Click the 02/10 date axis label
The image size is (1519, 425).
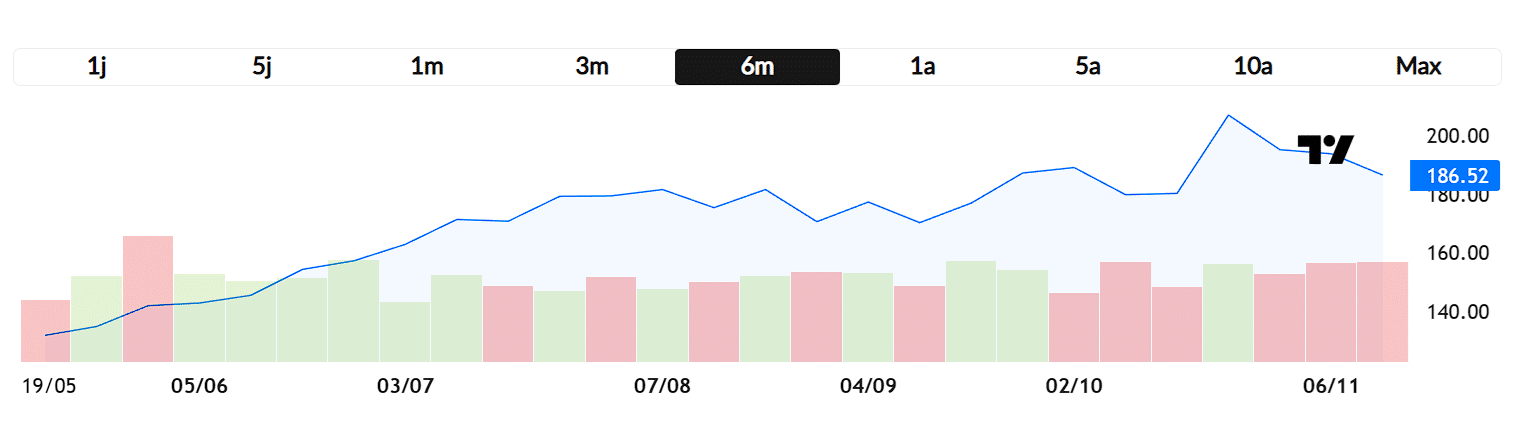point(1072,387)
